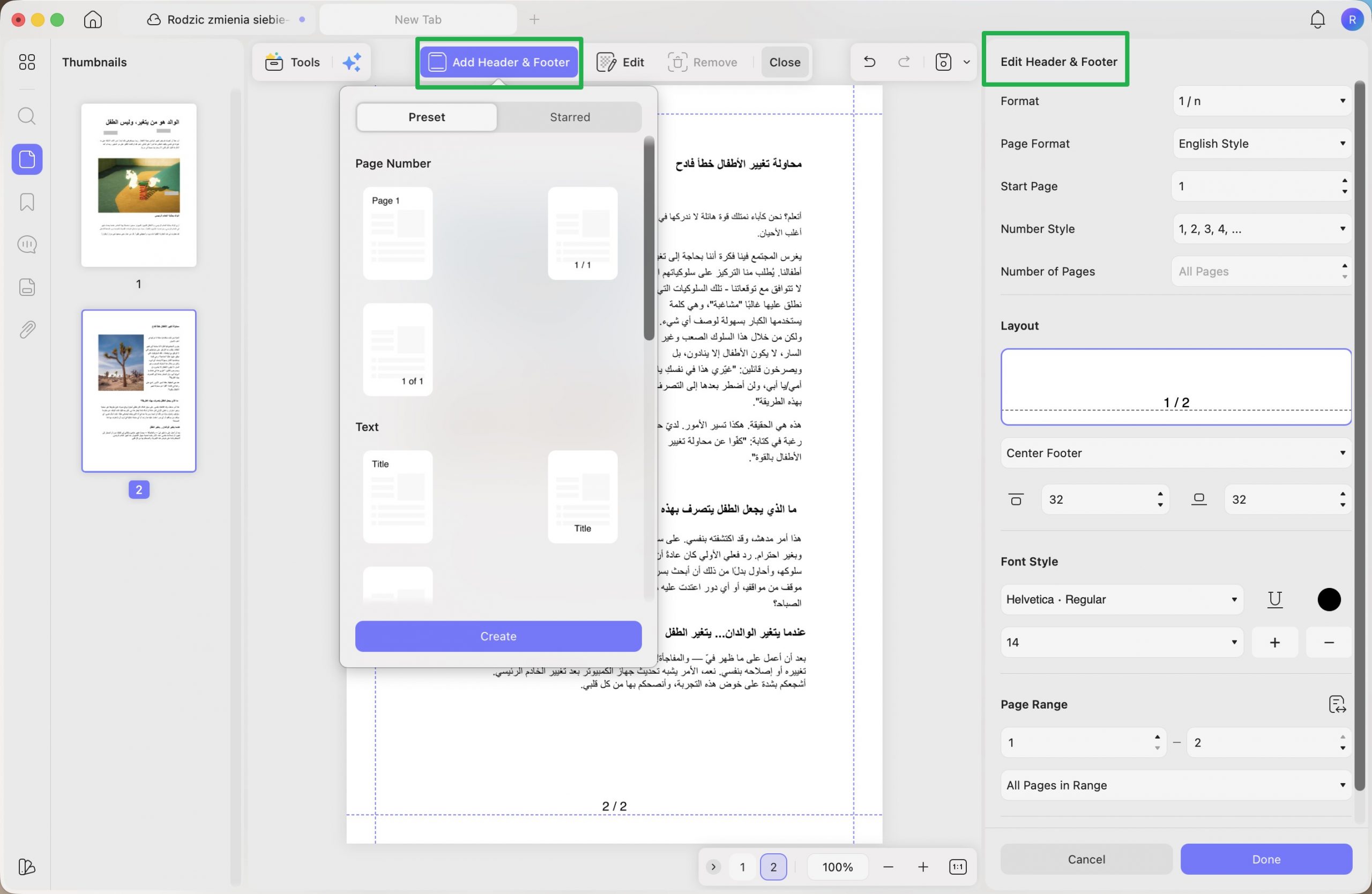Open the search panel icon
Screen dimensions: 1372x894
(26, 116)
